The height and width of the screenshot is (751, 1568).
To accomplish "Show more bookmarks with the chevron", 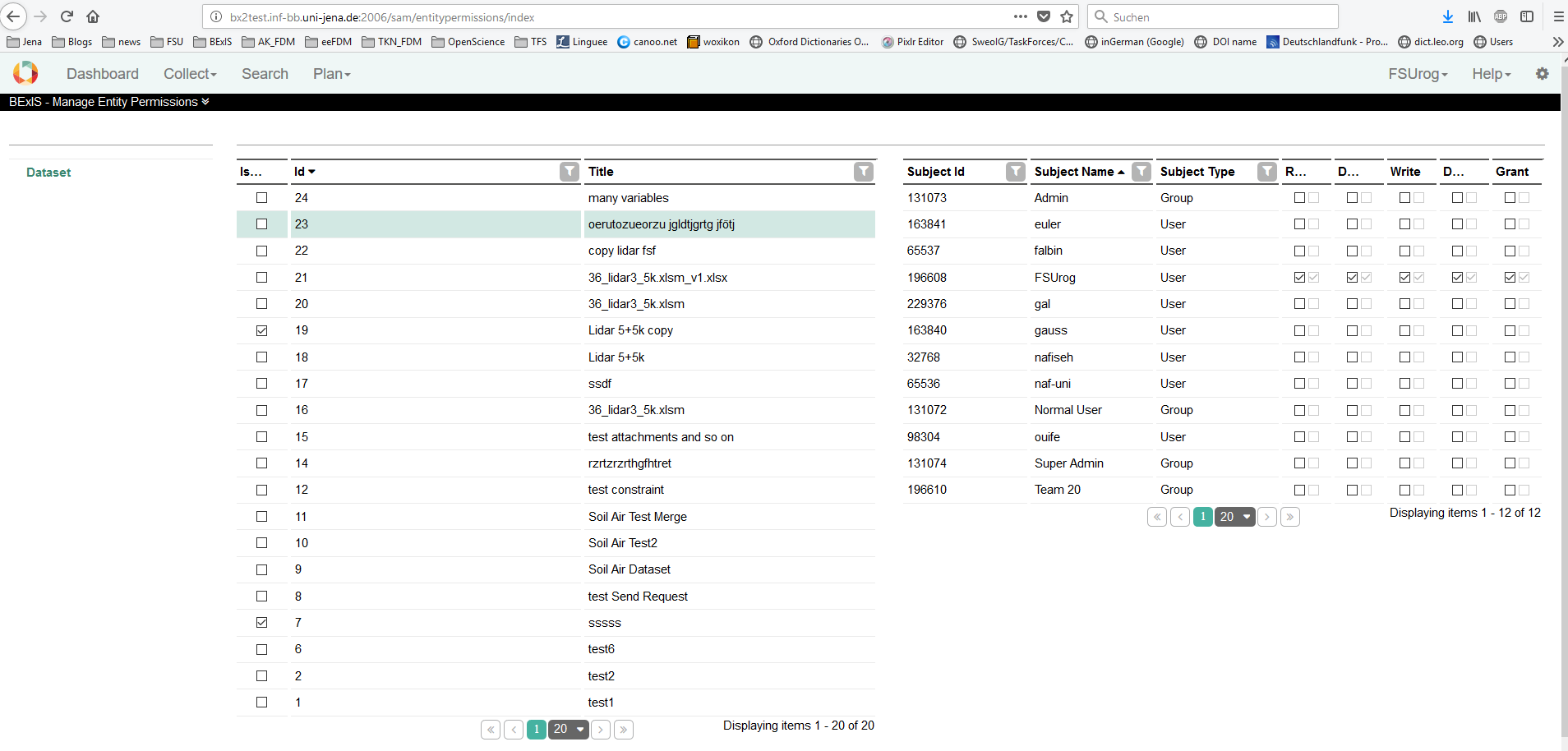I will 1557,42.
